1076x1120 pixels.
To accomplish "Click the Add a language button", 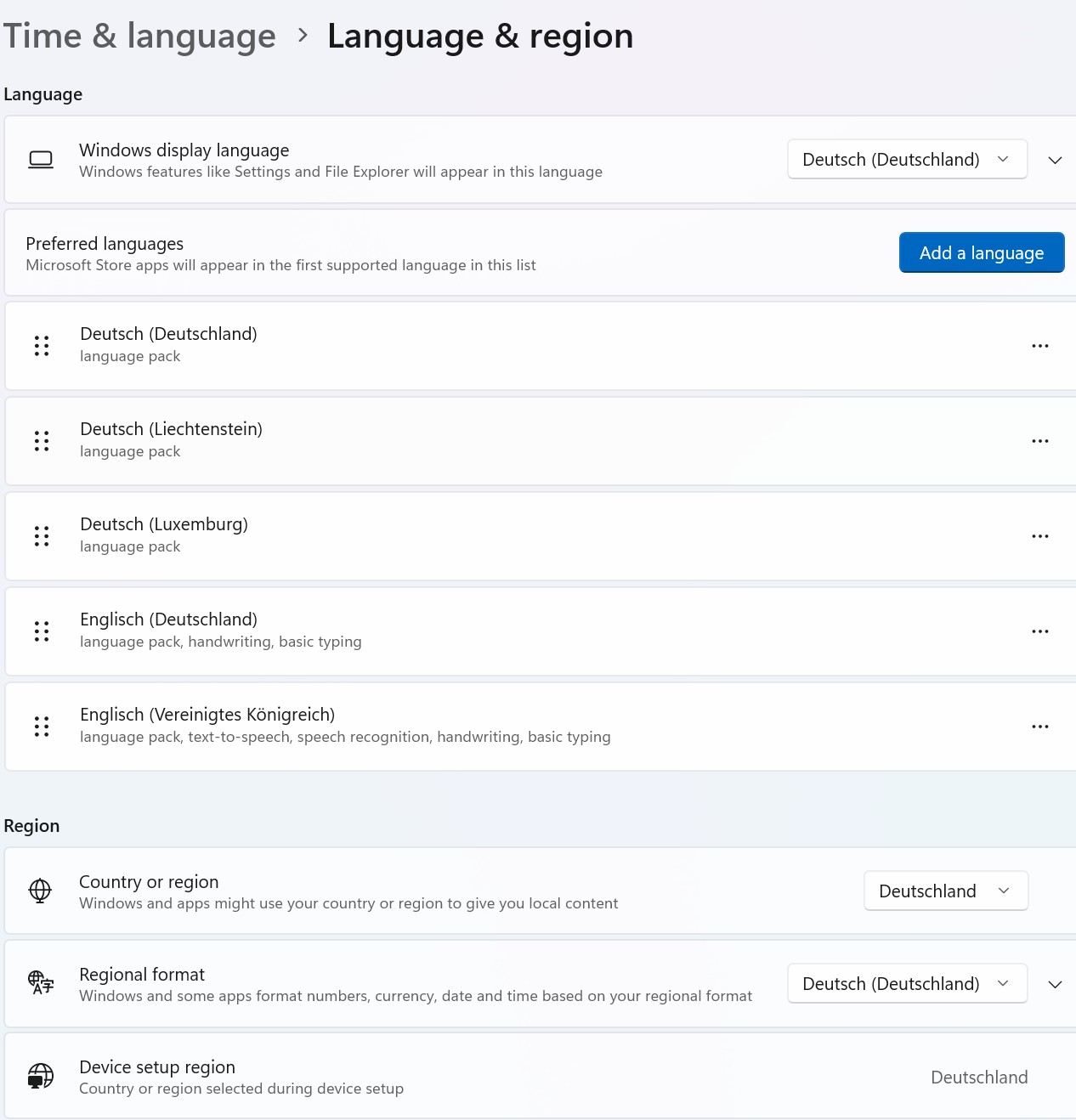I will click(982, 252).
